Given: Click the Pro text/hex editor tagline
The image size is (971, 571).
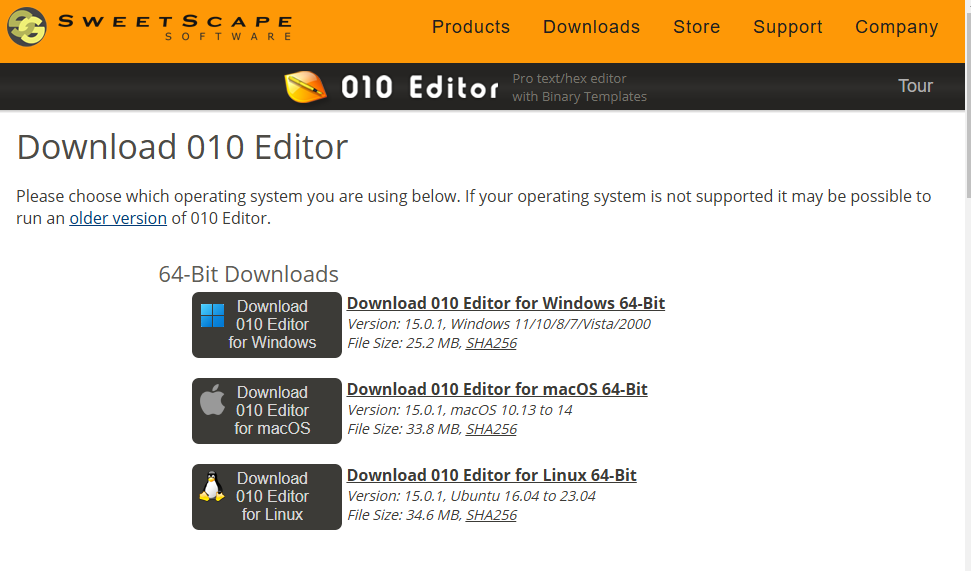Looking at the screenshot, I should tap(579, 87).
